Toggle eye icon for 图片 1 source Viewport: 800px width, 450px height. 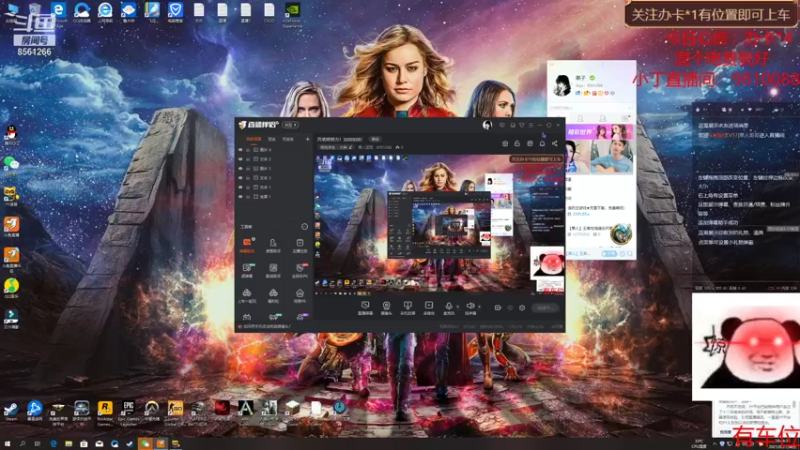(240, 168)
